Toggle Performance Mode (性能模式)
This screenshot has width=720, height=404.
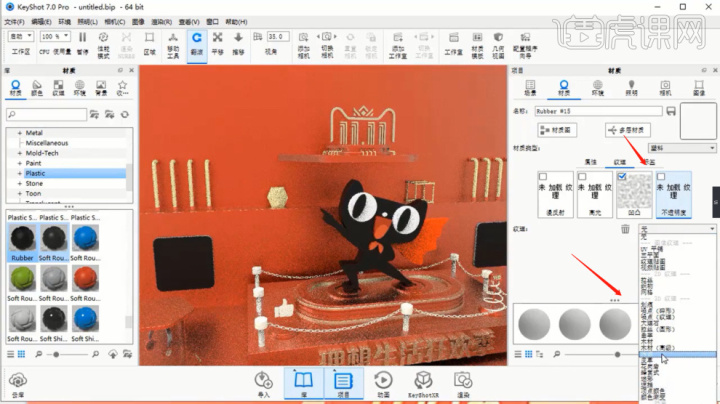point(103,45)
